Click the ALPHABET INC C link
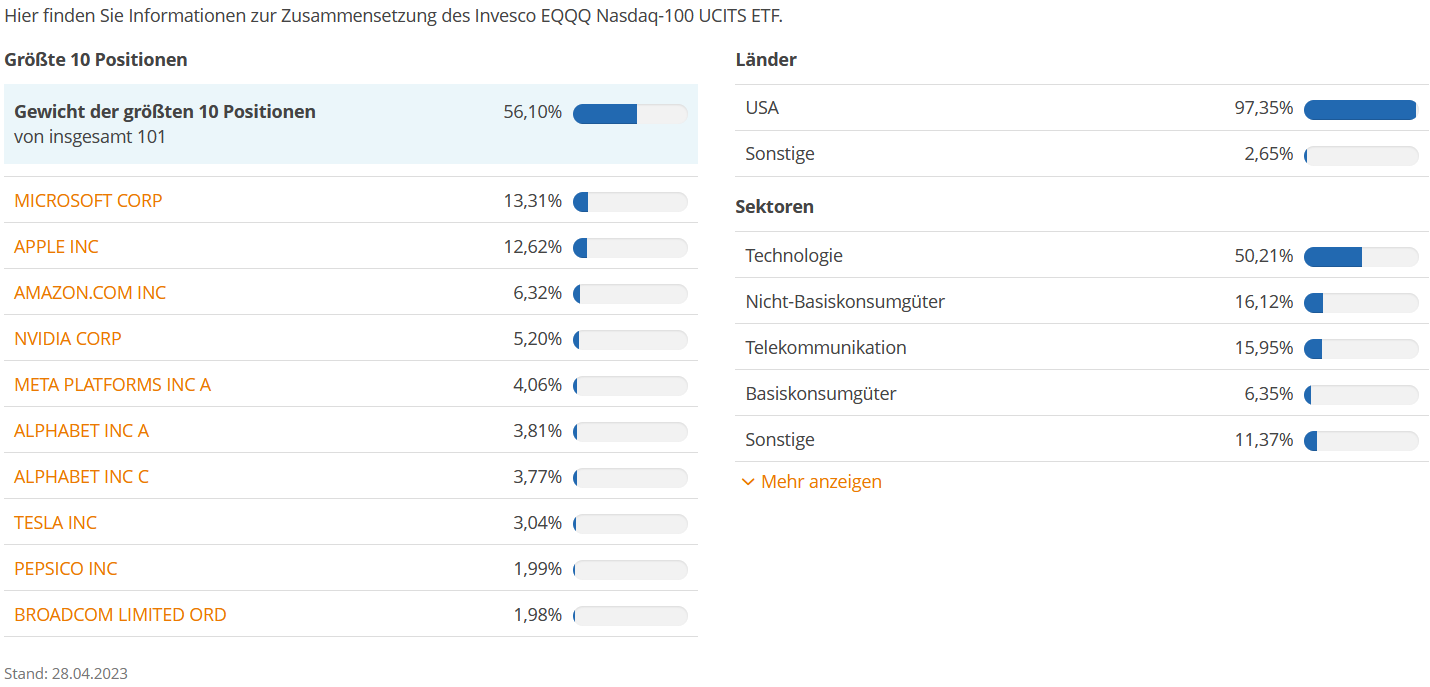Image resolution: width=1430 pixels, height=687 pixels. (81, 477)
